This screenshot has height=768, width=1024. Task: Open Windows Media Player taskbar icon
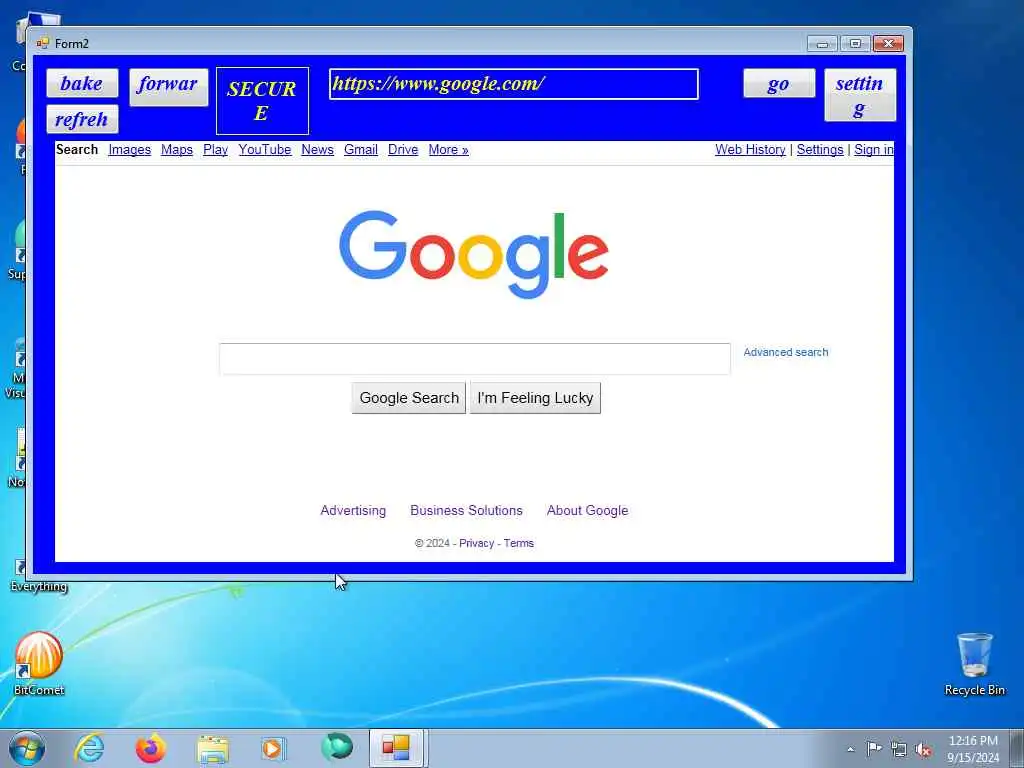[x=273, y=748]
